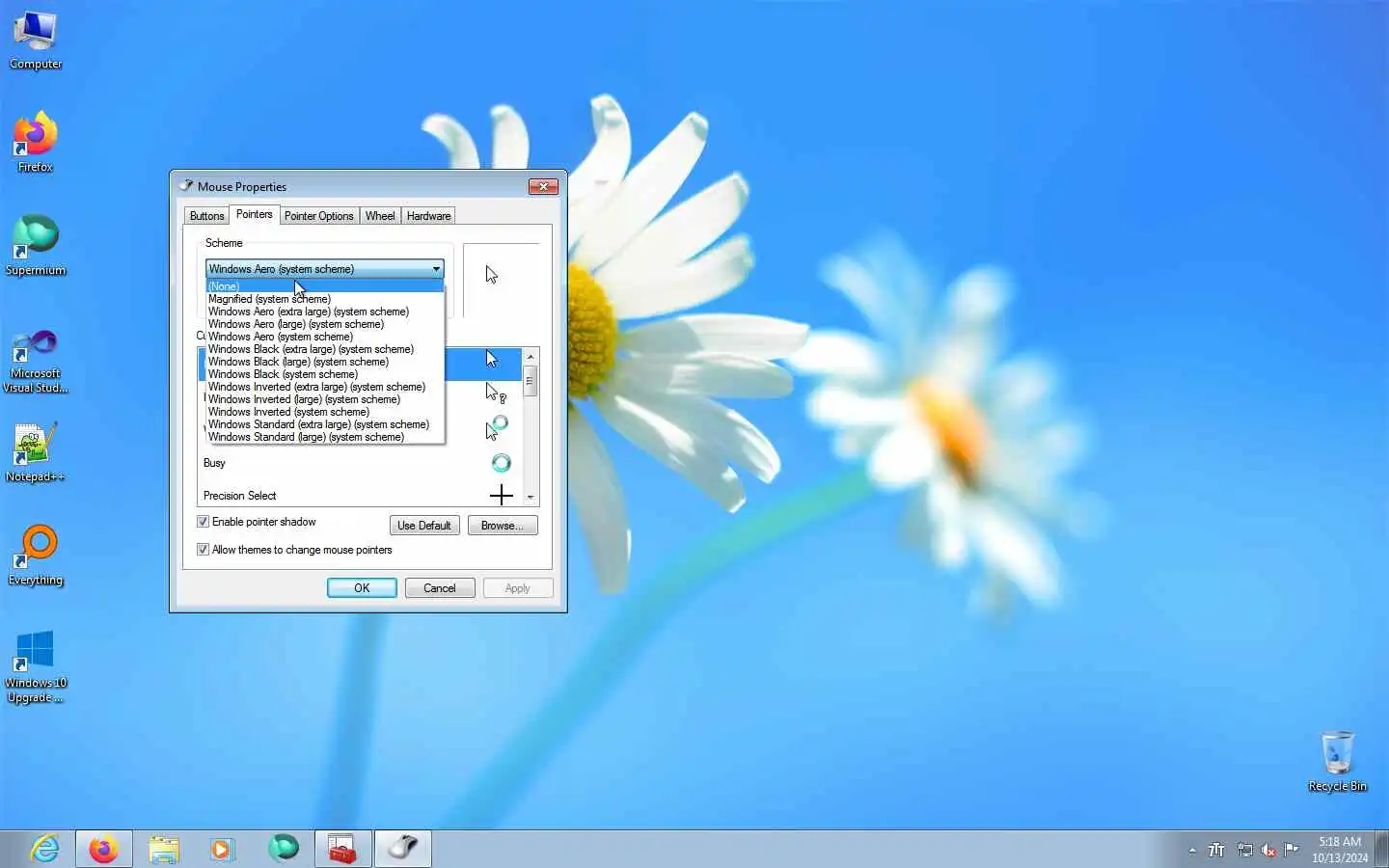Open Internet Explorer from the taskbar
The height and width of the screenshot is (868, 1389).
click(44, 849)
